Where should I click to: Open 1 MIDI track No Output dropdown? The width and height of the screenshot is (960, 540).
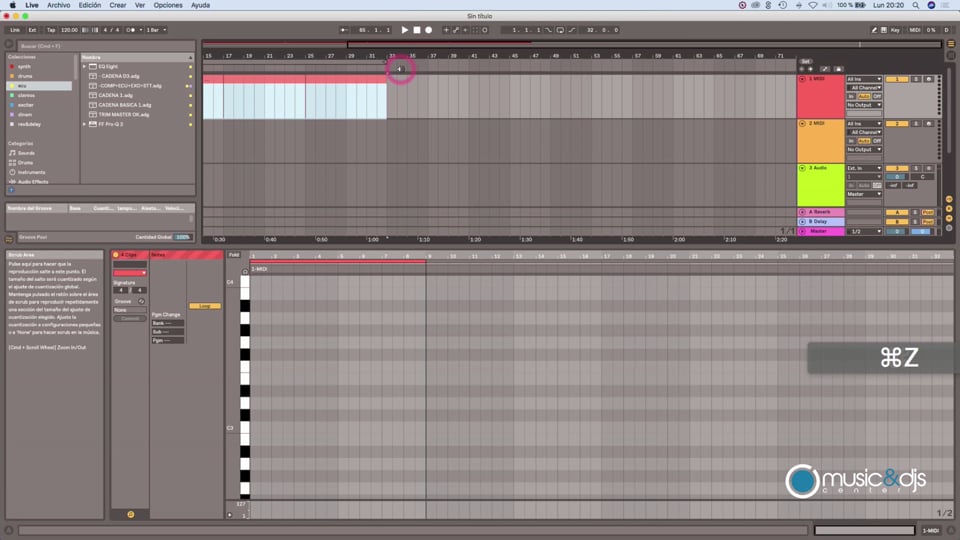(x=864, y=105)
